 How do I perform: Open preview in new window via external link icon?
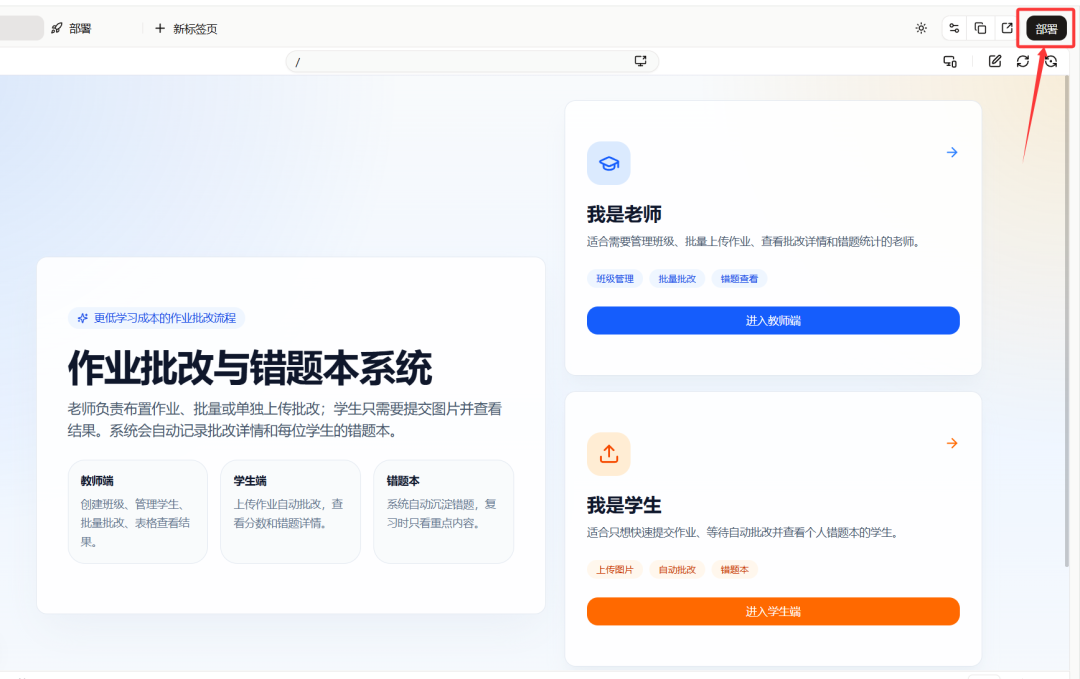click(1007, 28)
